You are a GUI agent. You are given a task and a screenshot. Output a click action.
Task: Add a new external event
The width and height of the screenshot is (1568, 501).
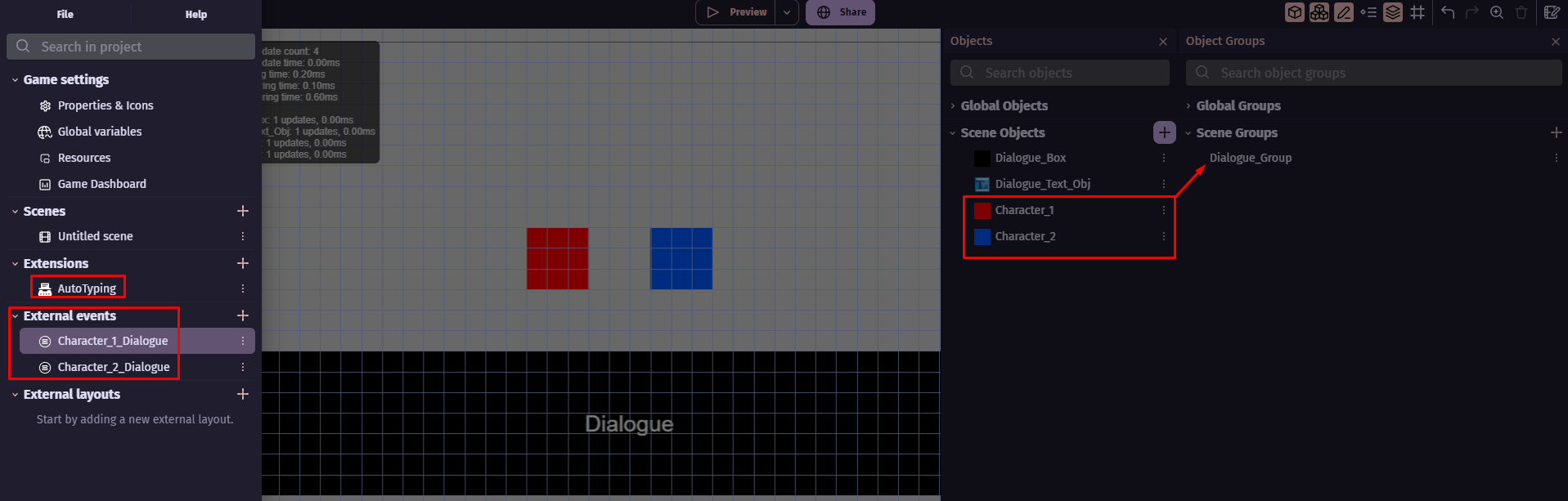pyautogui.click(x=243, y=315)
